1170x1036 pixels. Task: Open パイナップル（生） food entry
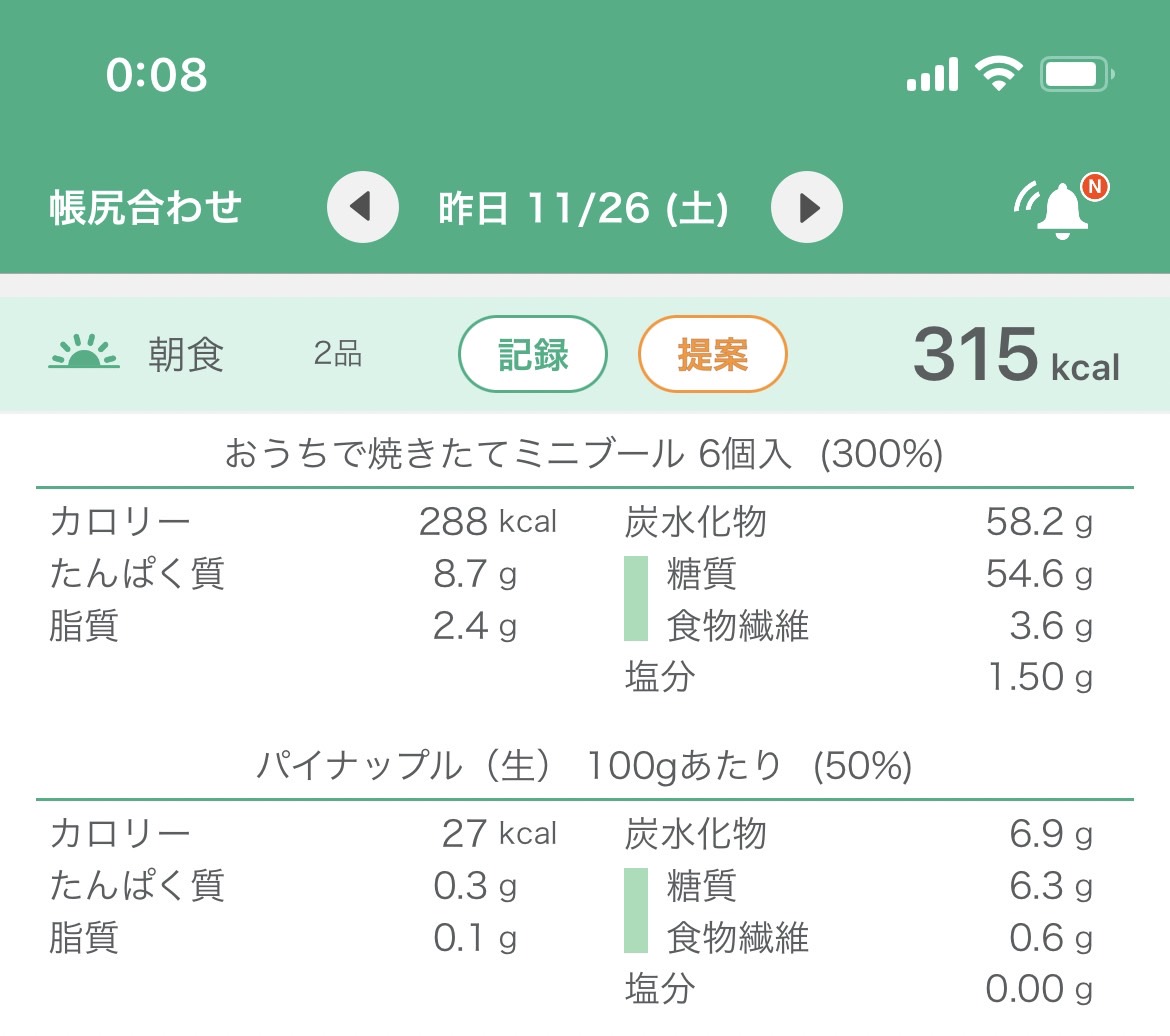(x=584, y=766)
